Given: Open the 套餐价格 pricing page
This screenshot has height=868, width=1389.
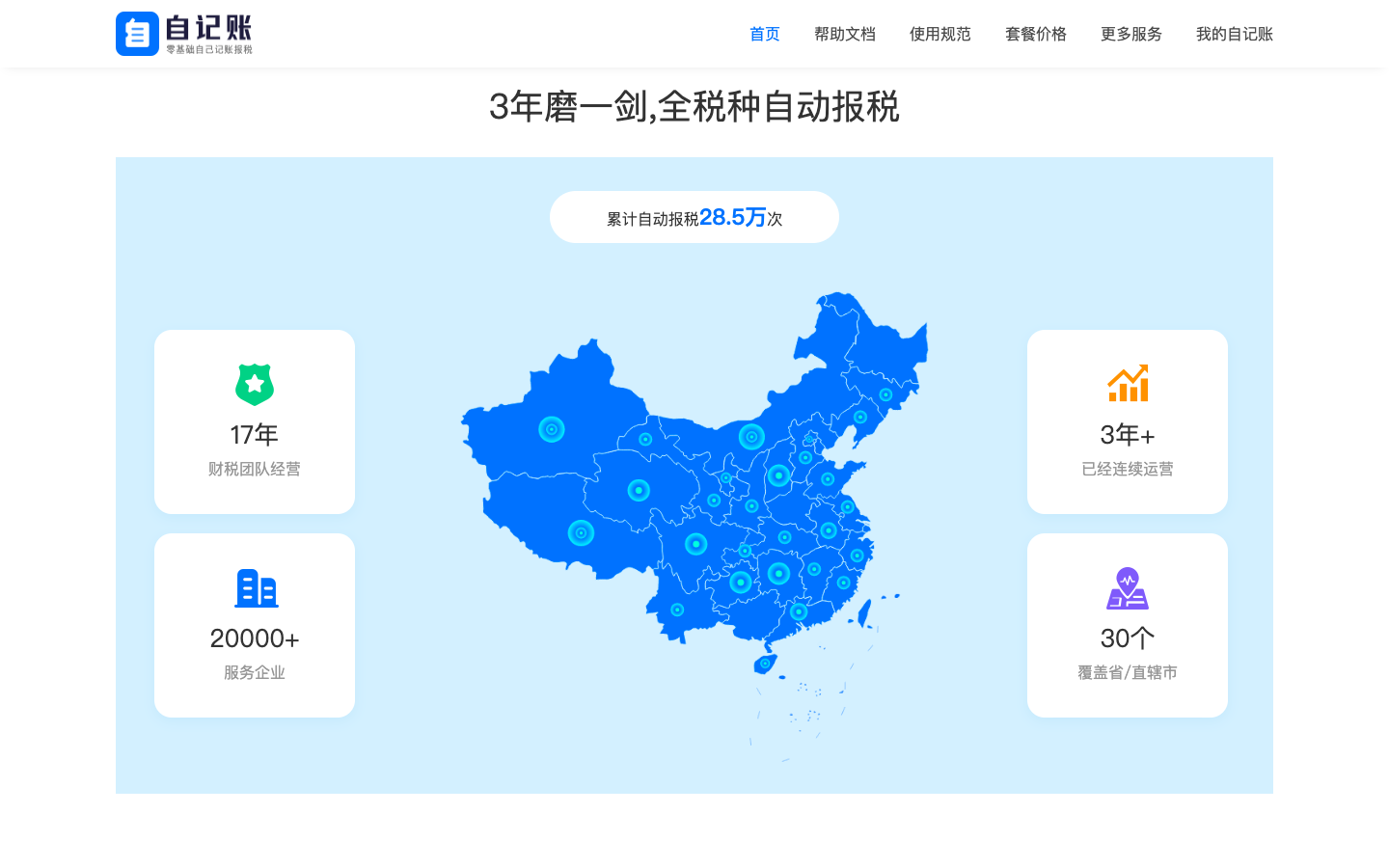Looking at the screenshot, I should (1035, 34).
